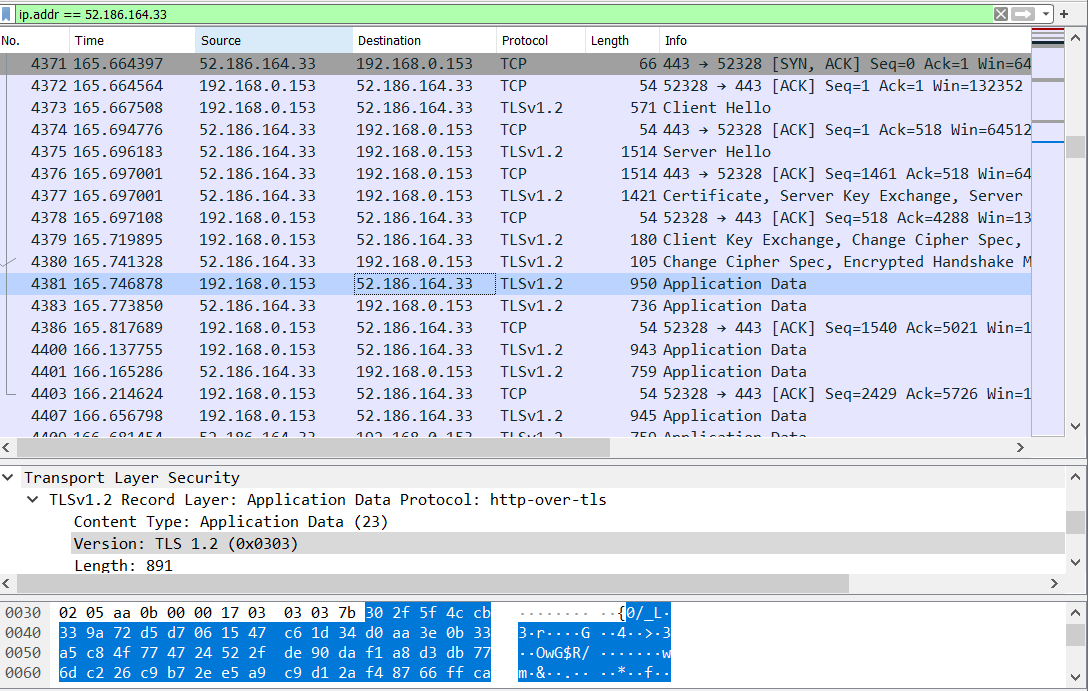Sort by the Destination column header
Viewport: 1088px width, 691px height.
[x=425, y=40]
